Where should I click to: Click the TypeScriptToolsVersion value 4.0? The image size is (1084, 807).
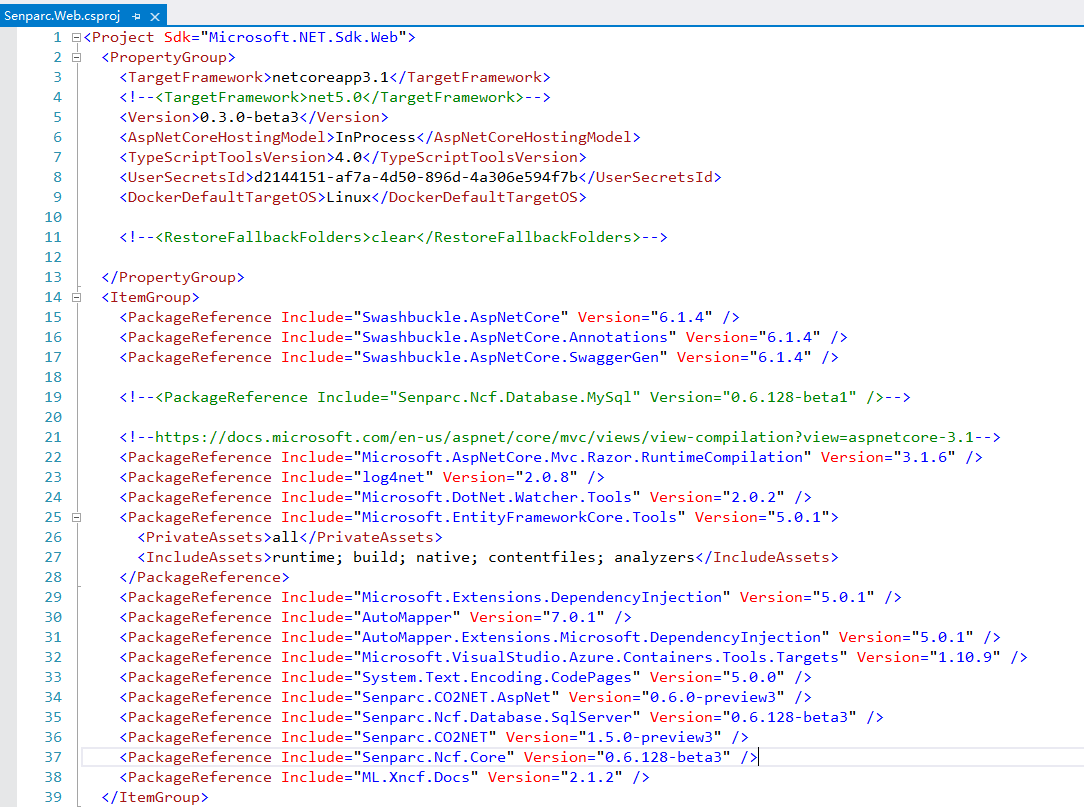click(x=348, y=157)
